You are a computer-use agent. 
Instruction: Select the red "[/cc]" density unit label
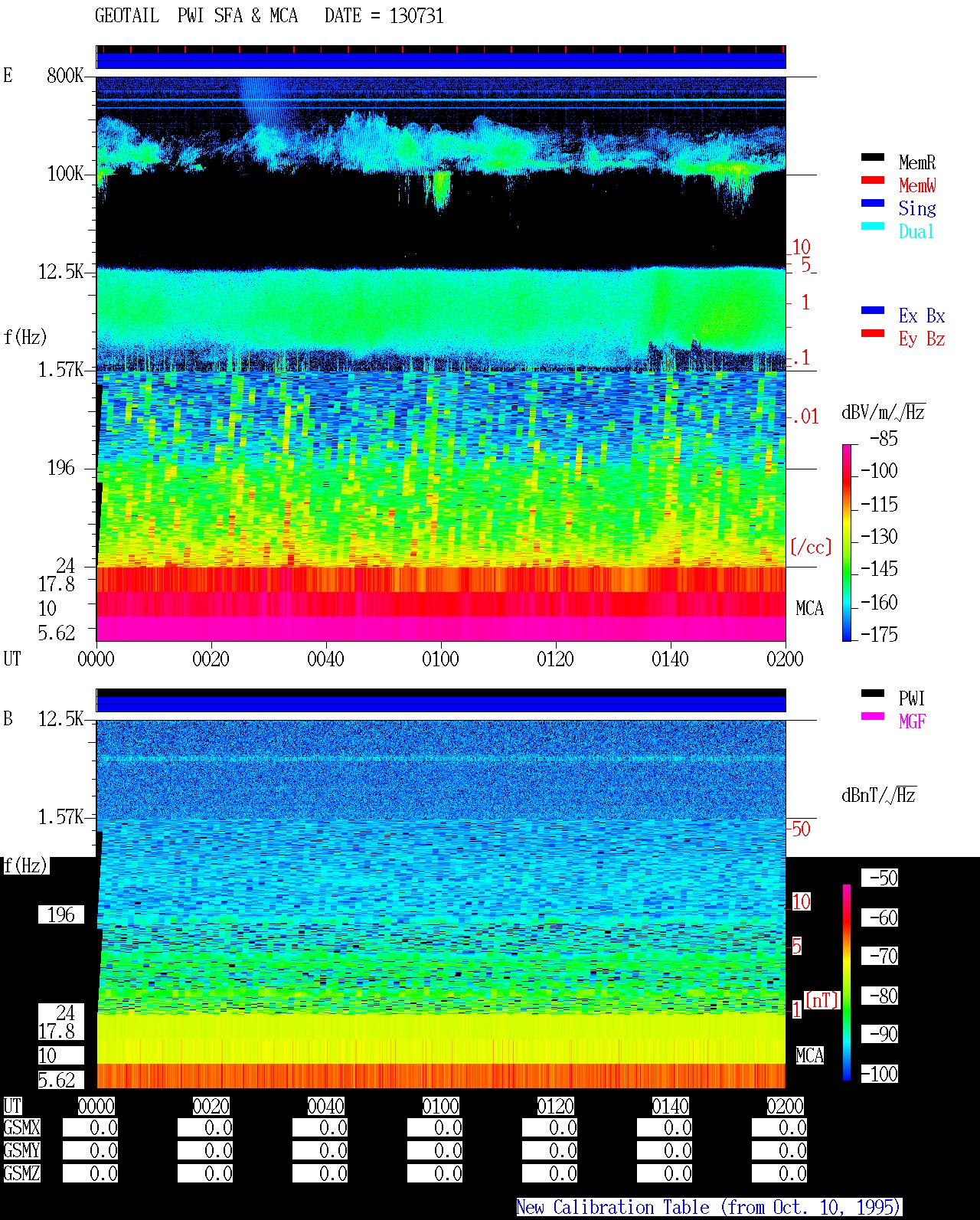tap(811, 547)
